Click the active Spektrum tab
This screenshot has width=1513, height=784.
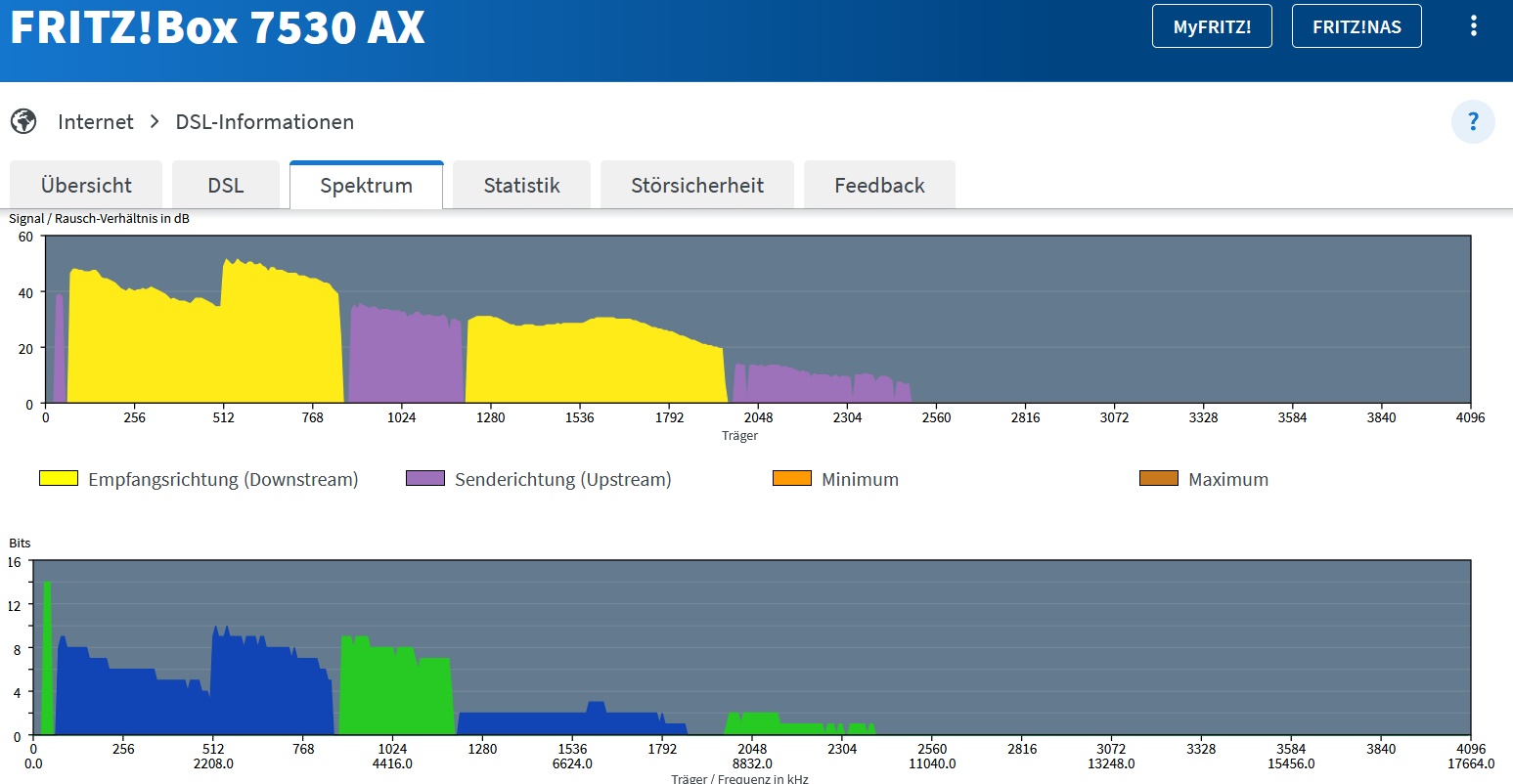pos(366,186)
